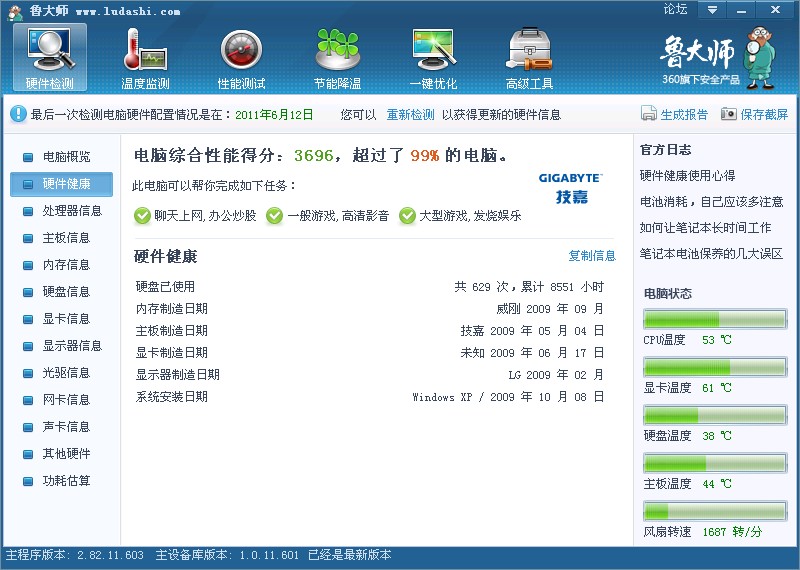This screenshot has height=570, width=800.
Task: Go to 功耗估算 in the sidebar
Action: click(66, 481)
